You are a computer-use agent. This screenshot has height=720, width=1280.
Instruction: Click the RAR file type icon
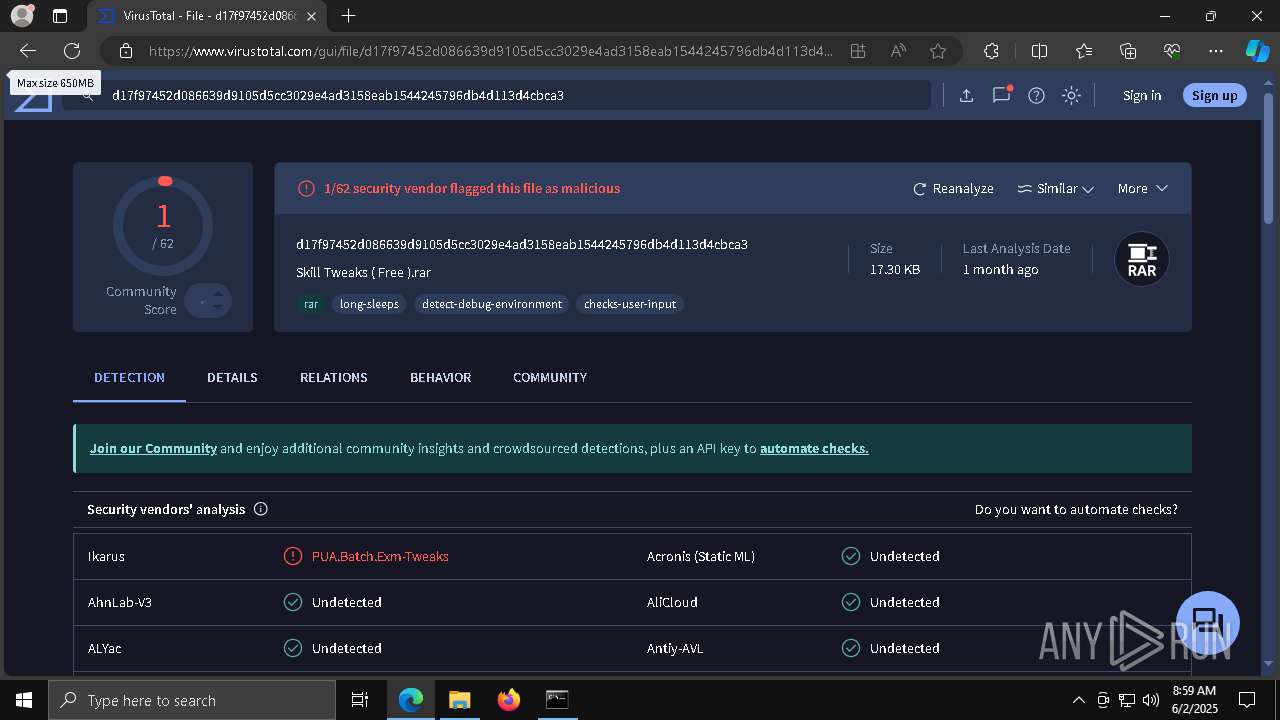pos(1142,260)
